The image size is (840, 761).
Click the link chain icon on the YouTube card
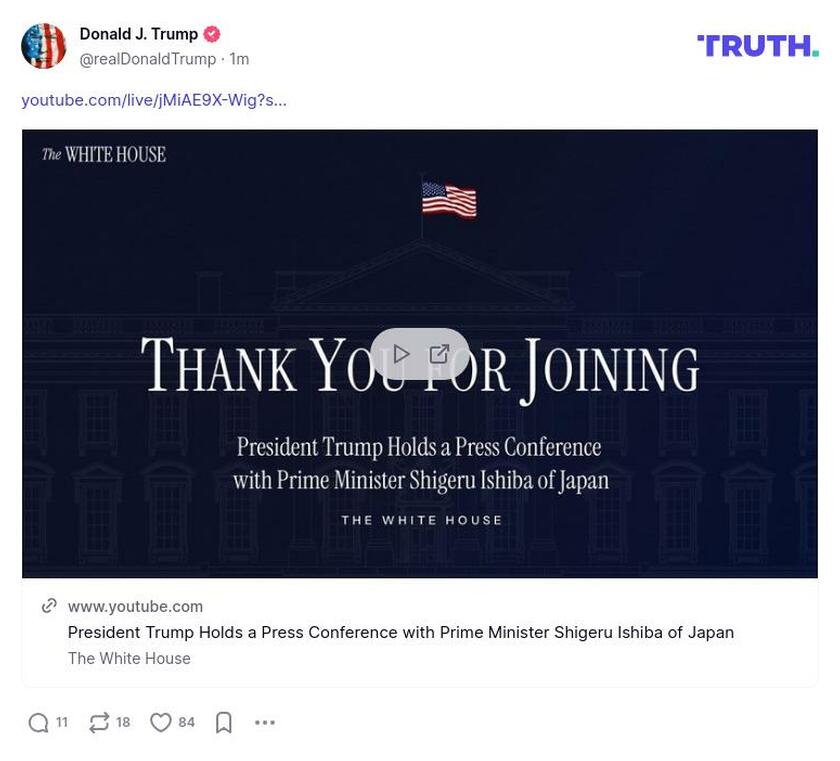pos(47,606)
